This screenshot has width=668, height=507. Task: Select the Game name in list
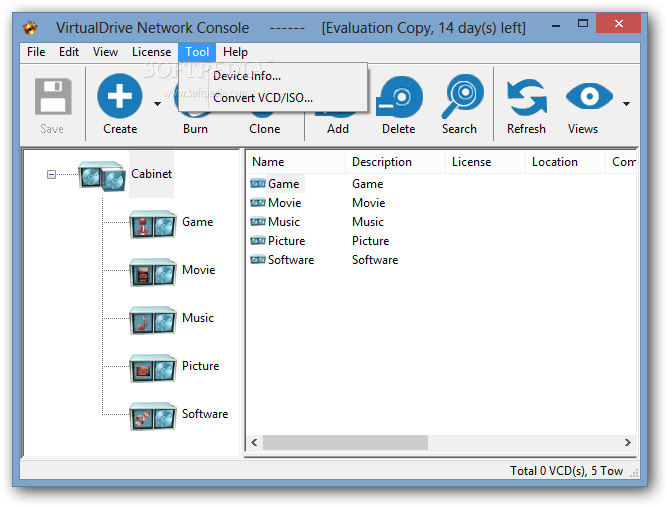click(x=284, y=184)
